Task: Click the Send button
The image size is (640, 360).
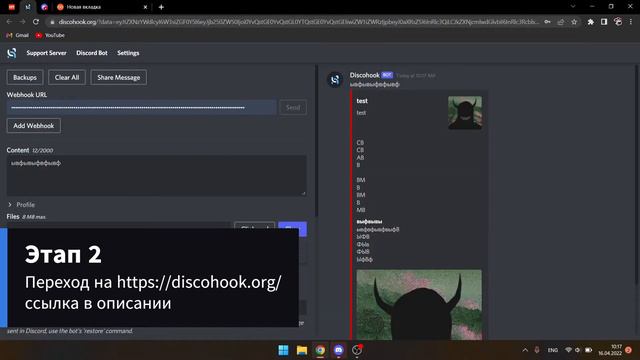Action: click(x=293, y=107)
